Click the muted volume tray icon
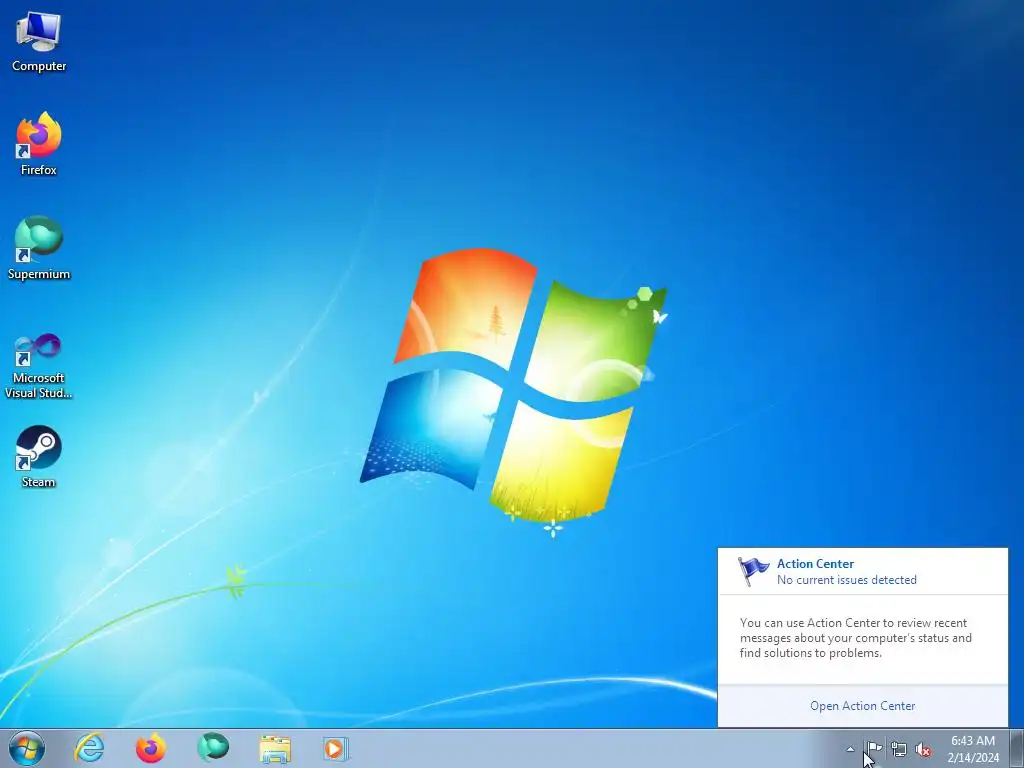This screenshot has width=1024, height=768. click(923, 750)
